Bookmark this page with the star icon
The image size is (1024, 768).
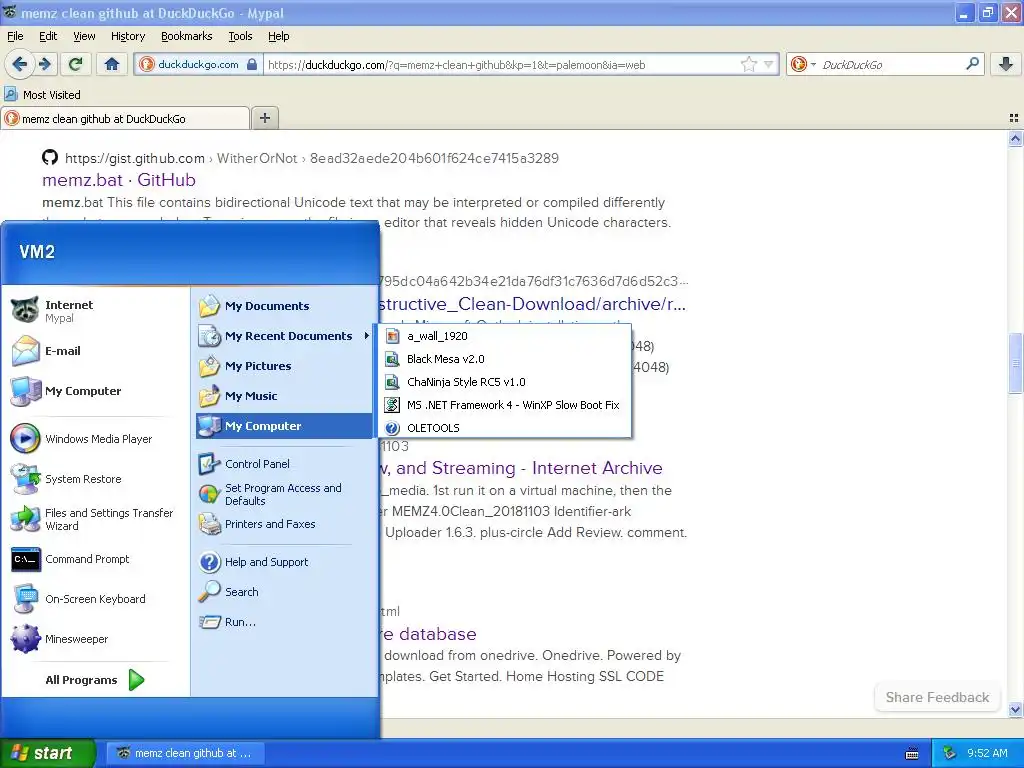(748, 64)
